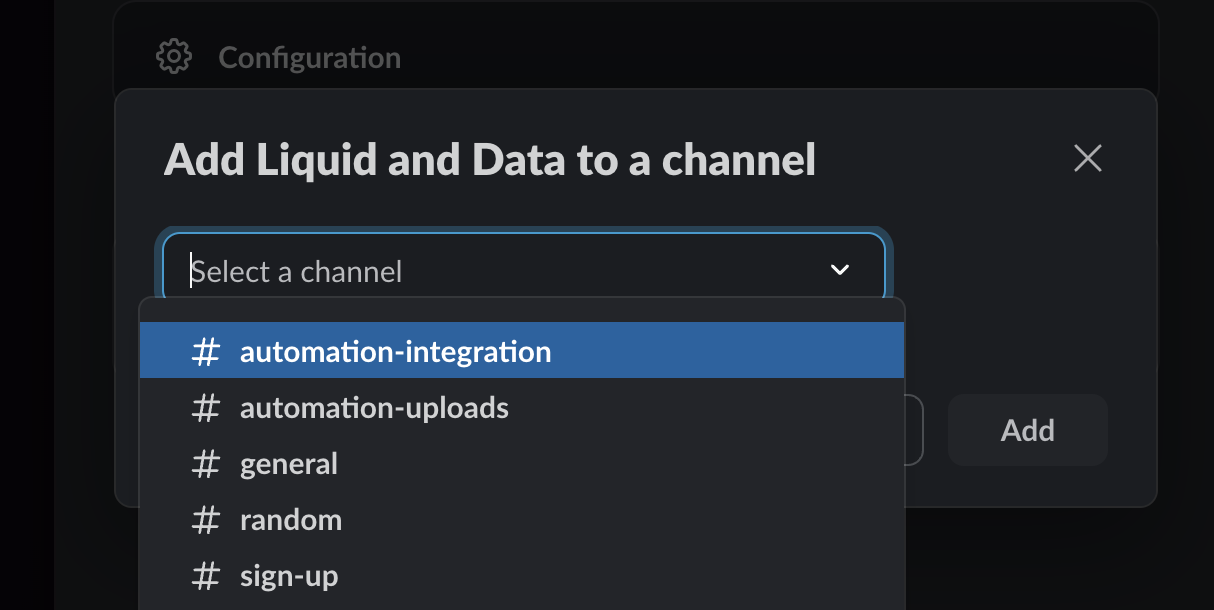Click blank dialog space right of Add button
The height and width of the screenshot is (610, 1214).
click(x=1131, y=430)
